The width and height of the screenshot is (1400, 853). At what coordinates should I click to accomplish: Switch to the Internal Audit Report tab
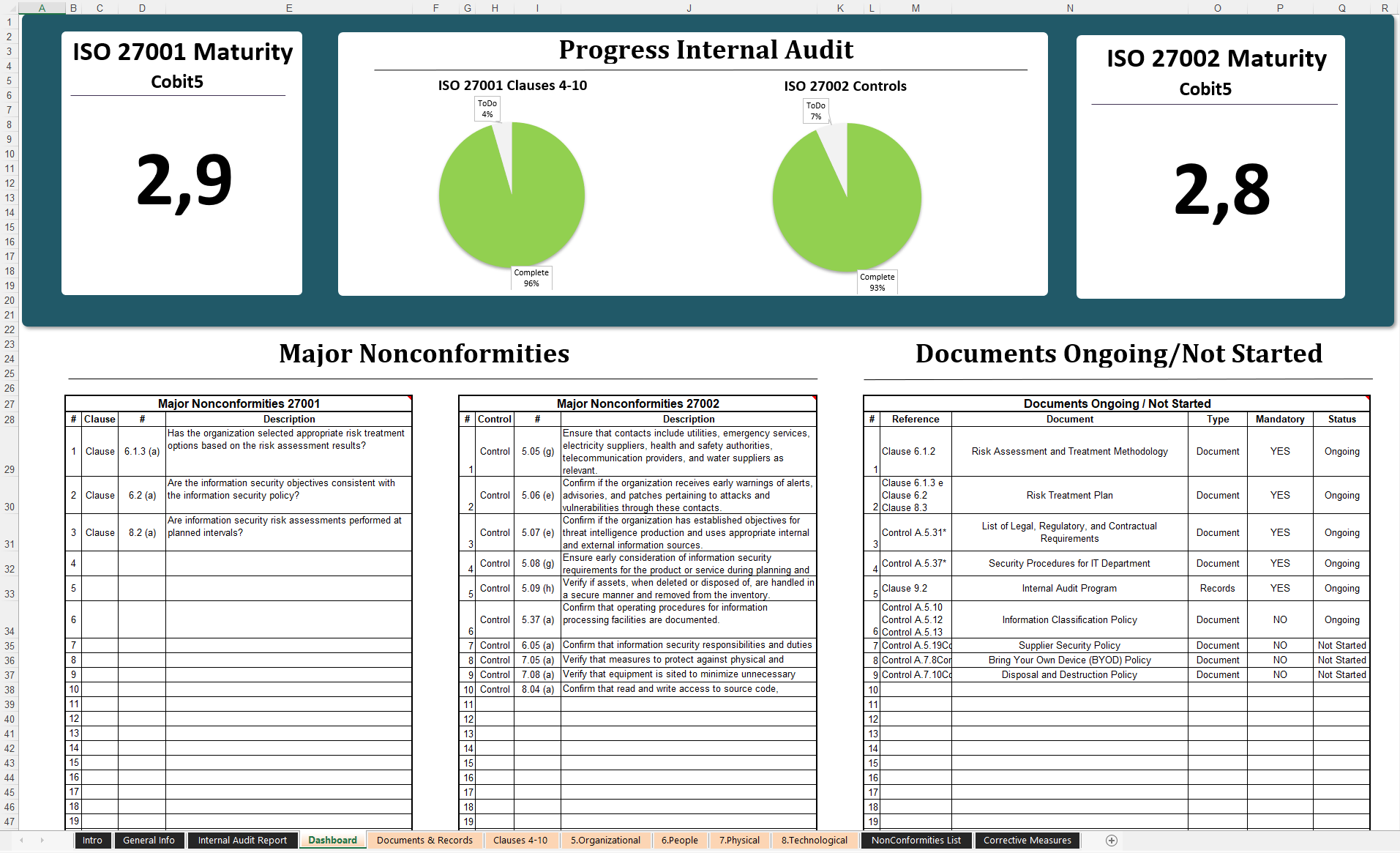point(243,840)
